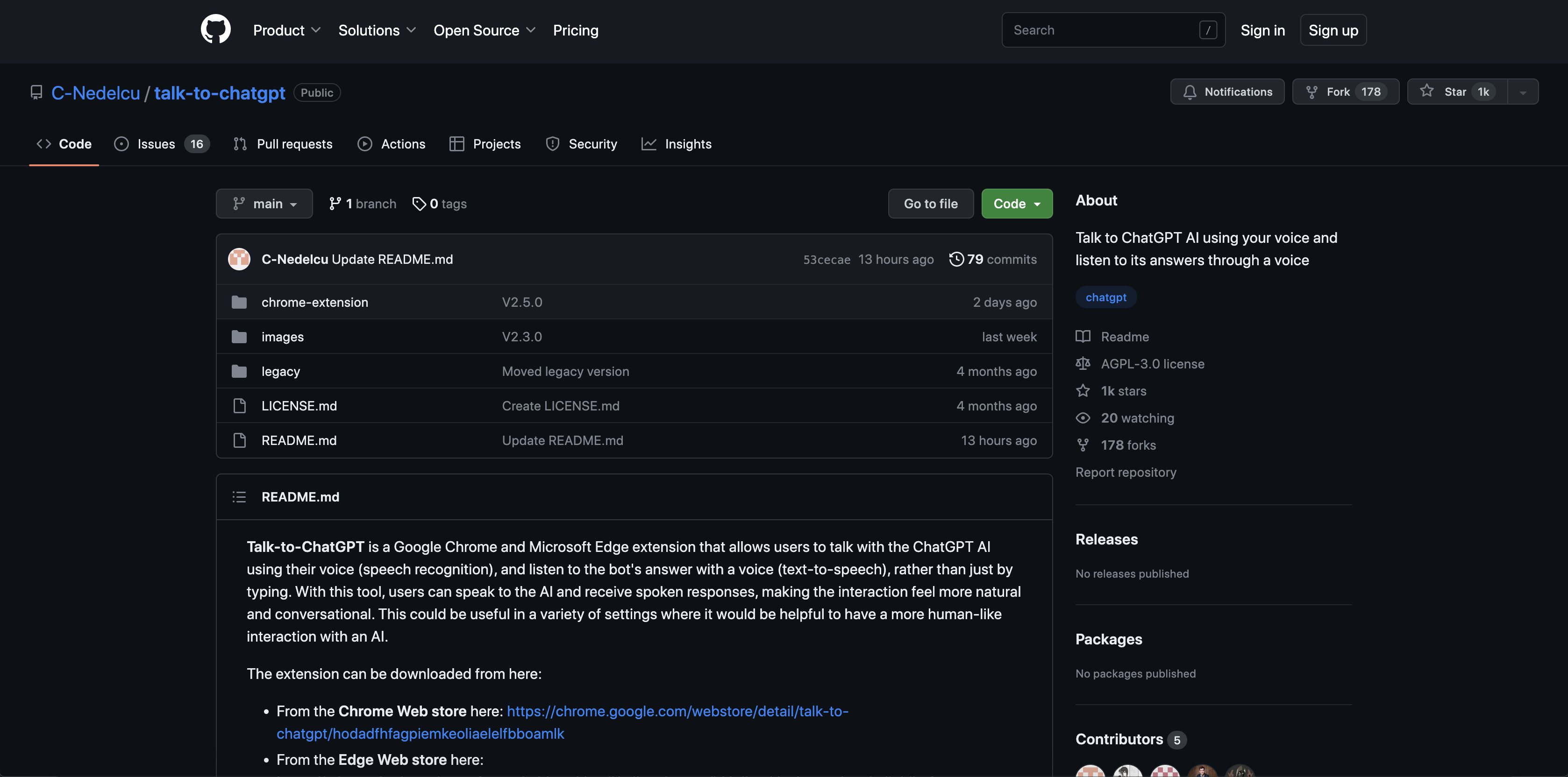Click the Sign in link
This screenshot has height=777, width=1568.
1262,30
